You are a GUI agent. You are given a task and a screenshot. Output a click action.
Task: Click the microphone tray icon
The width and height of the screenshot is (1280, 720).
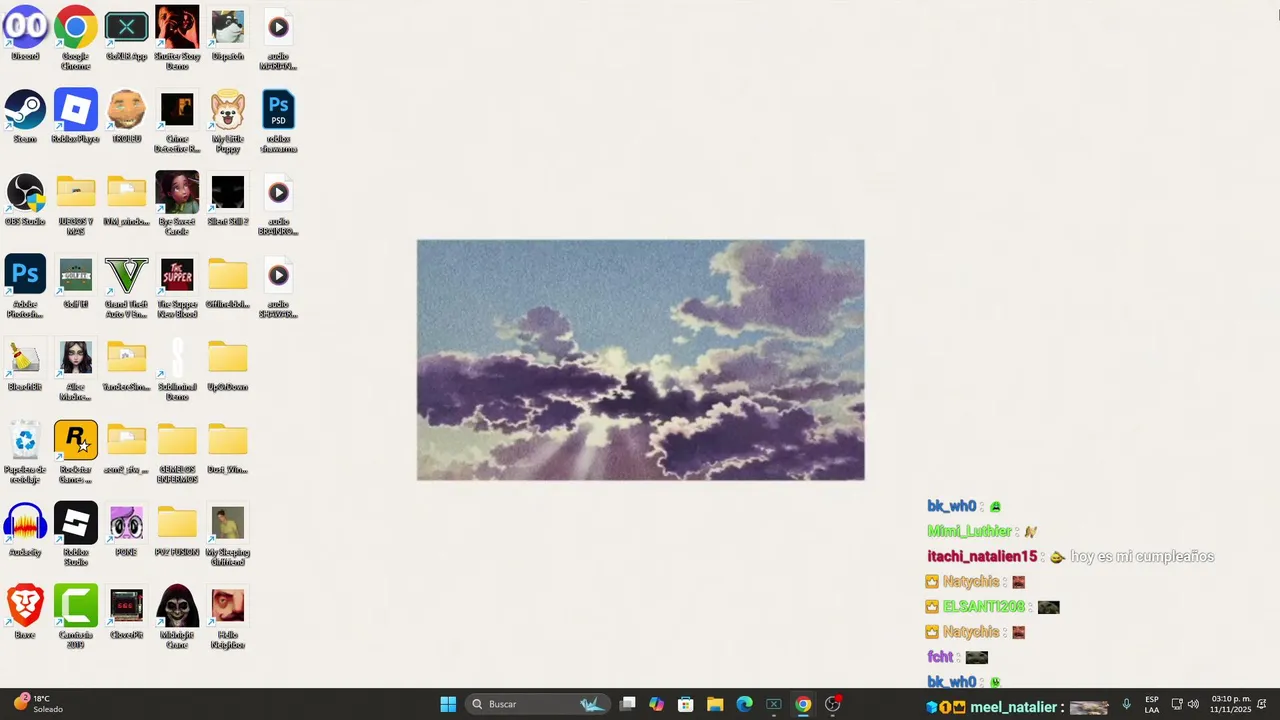point(1126,704)
